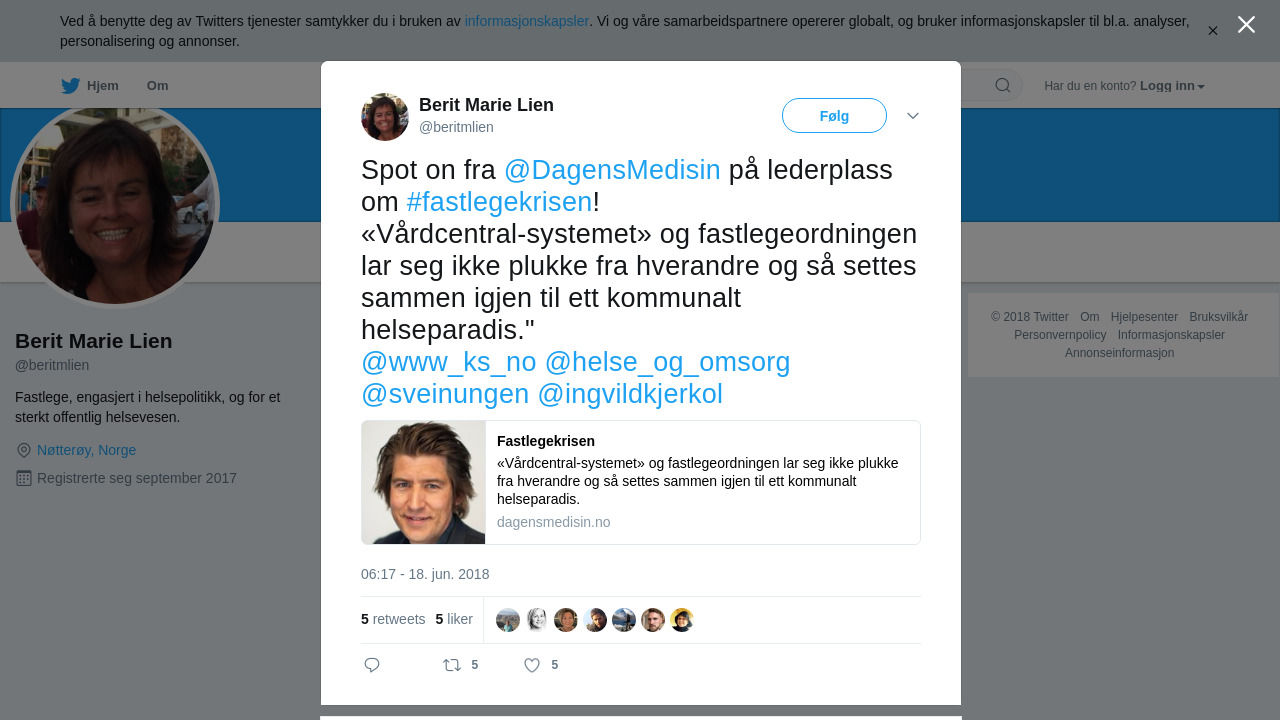
Task: Like the tweet with the heart icon
Action: coord(532,665)
